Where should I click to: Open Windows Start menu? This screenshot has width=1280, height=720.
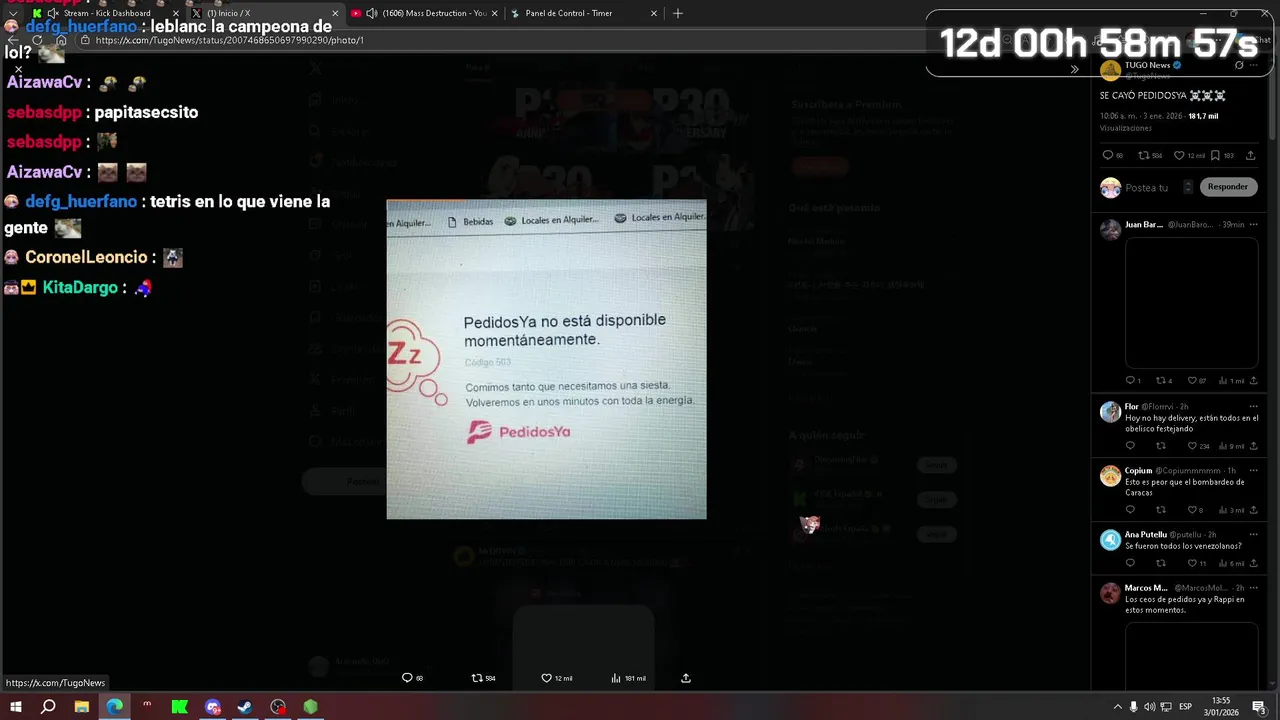[15, 707]
